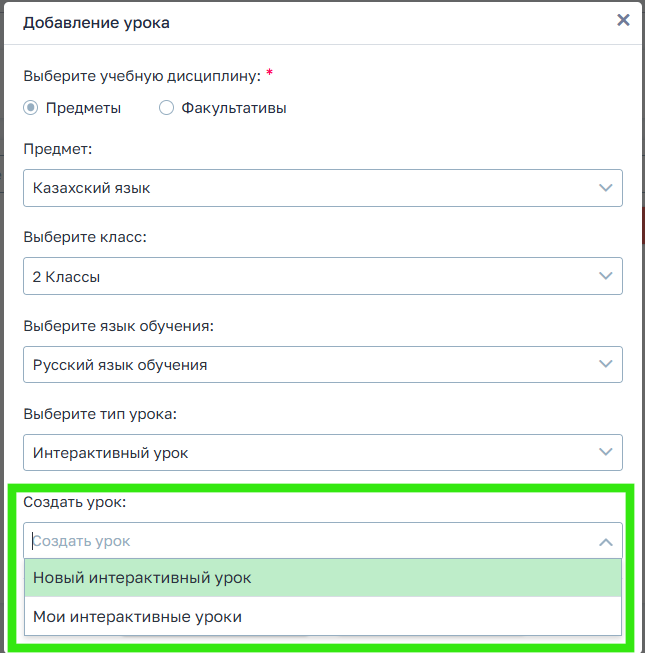Close the Добавление урока dialog
This screenshot has height=653, width=645.
(x=623, y=20)
